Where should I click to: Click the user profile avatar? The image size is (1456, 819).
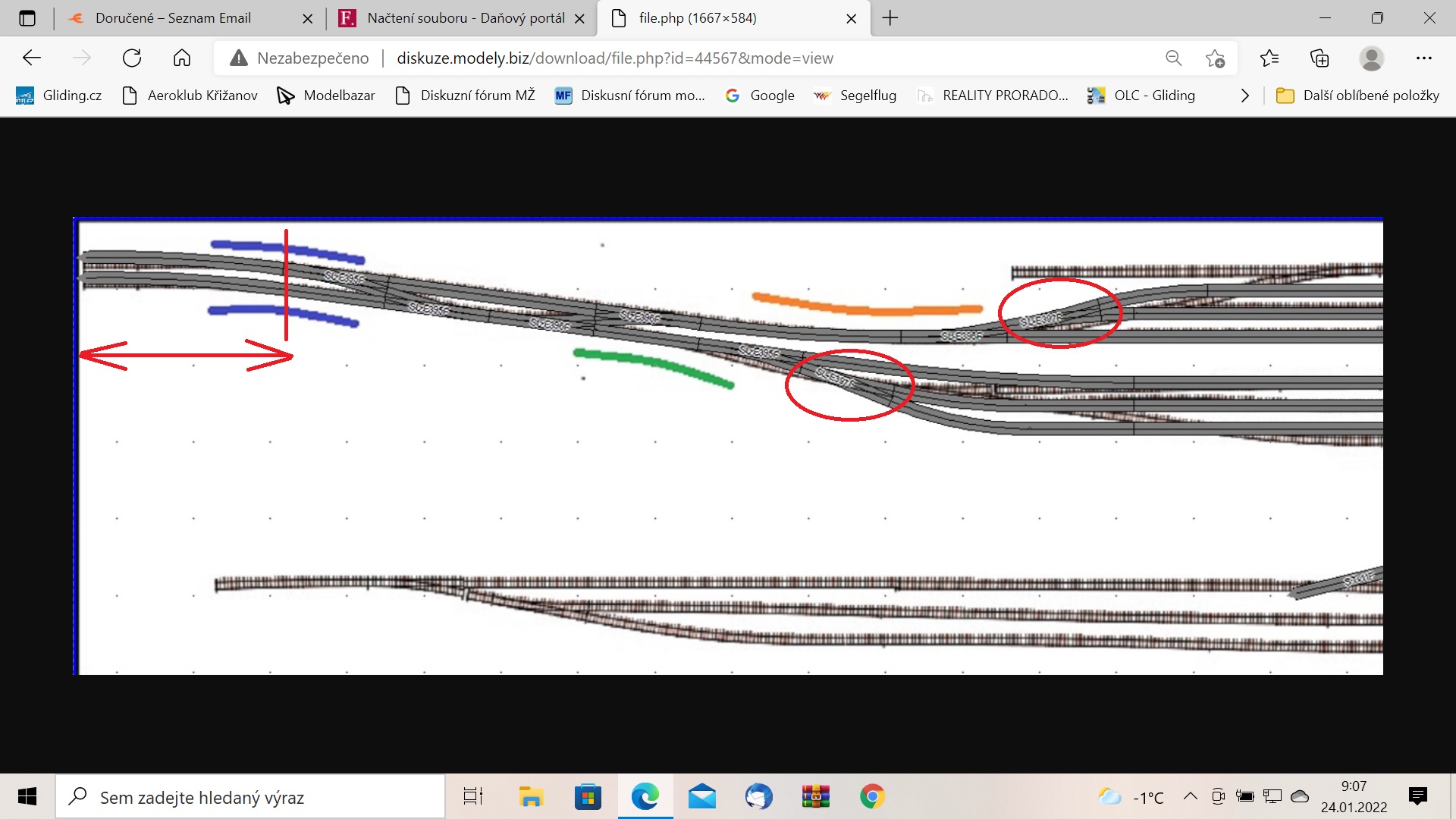point(1371,58)
